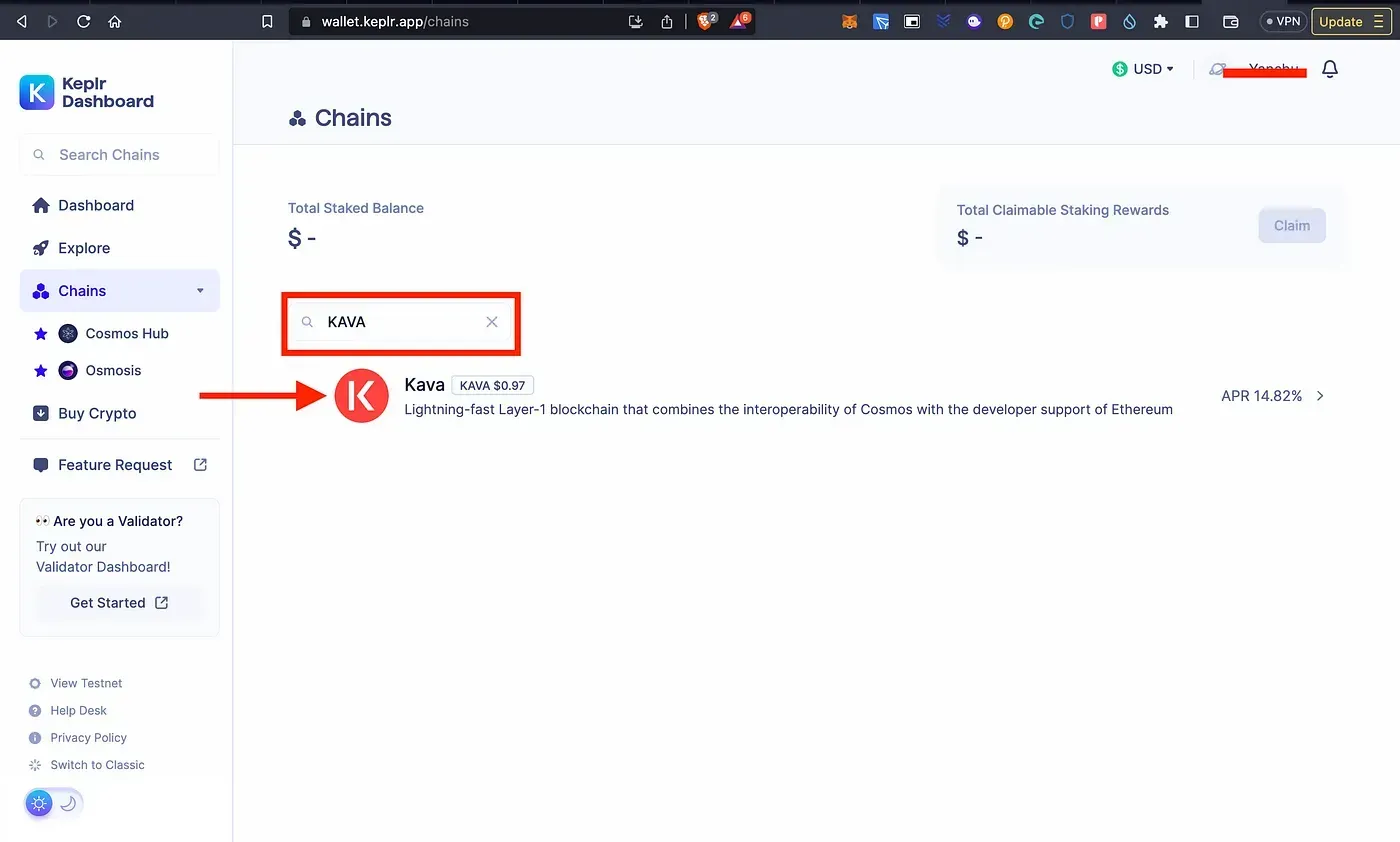Open the MetaMask fox extension
Viewport: 1400px width, 842px height.
tap(849, 21)
